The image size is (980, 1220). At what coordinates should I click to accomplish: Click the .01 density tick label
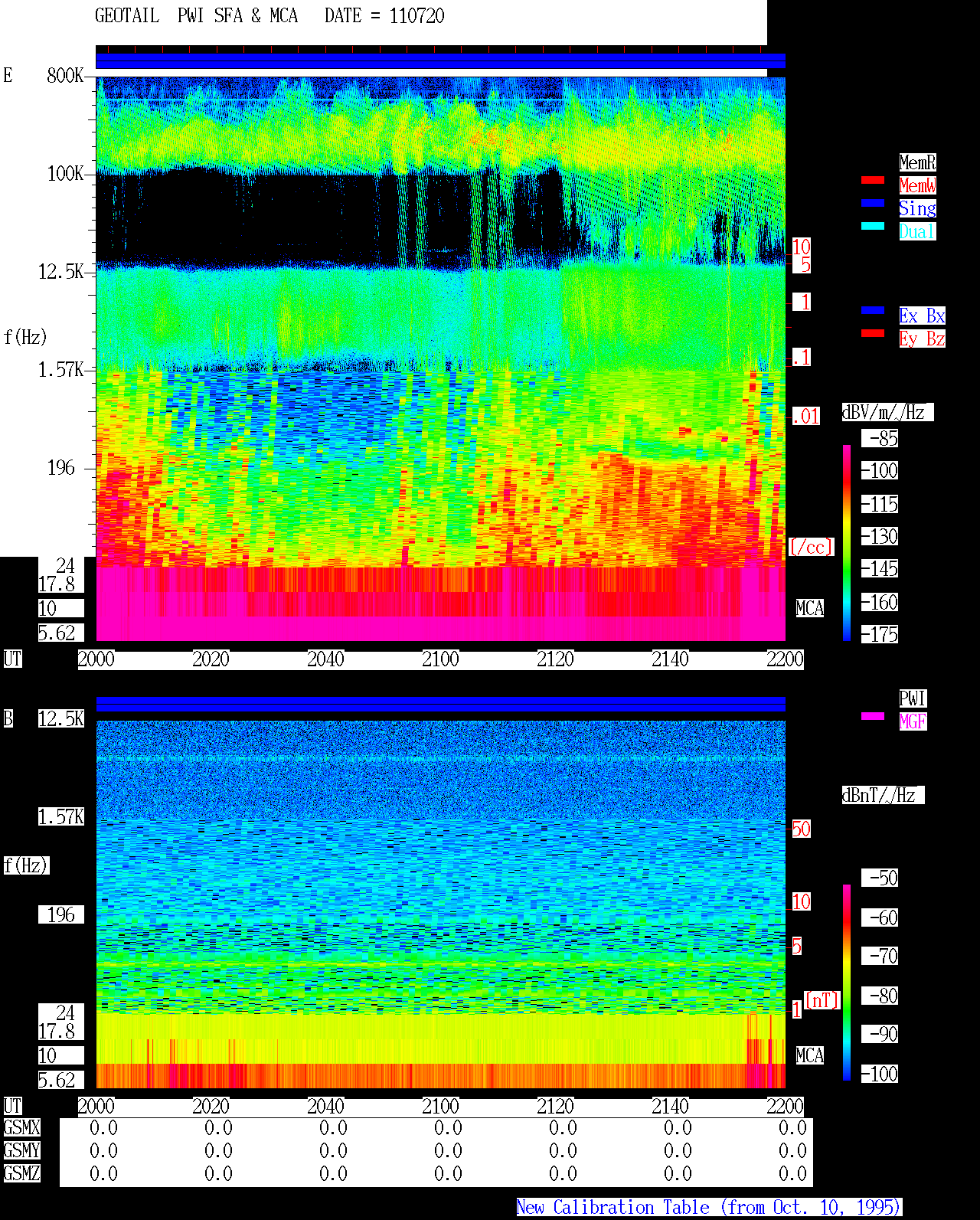coord(806,417)
